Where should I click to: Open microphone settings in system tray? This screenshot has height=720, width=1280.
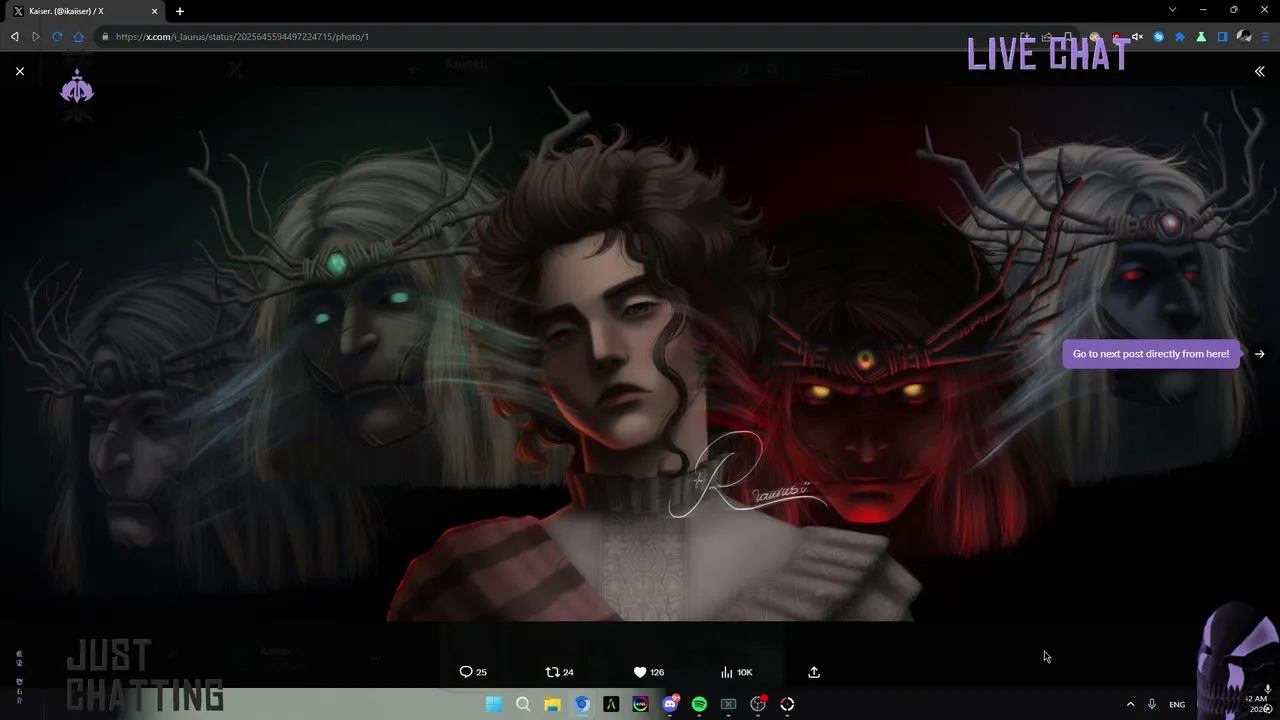pos(1152,704)
